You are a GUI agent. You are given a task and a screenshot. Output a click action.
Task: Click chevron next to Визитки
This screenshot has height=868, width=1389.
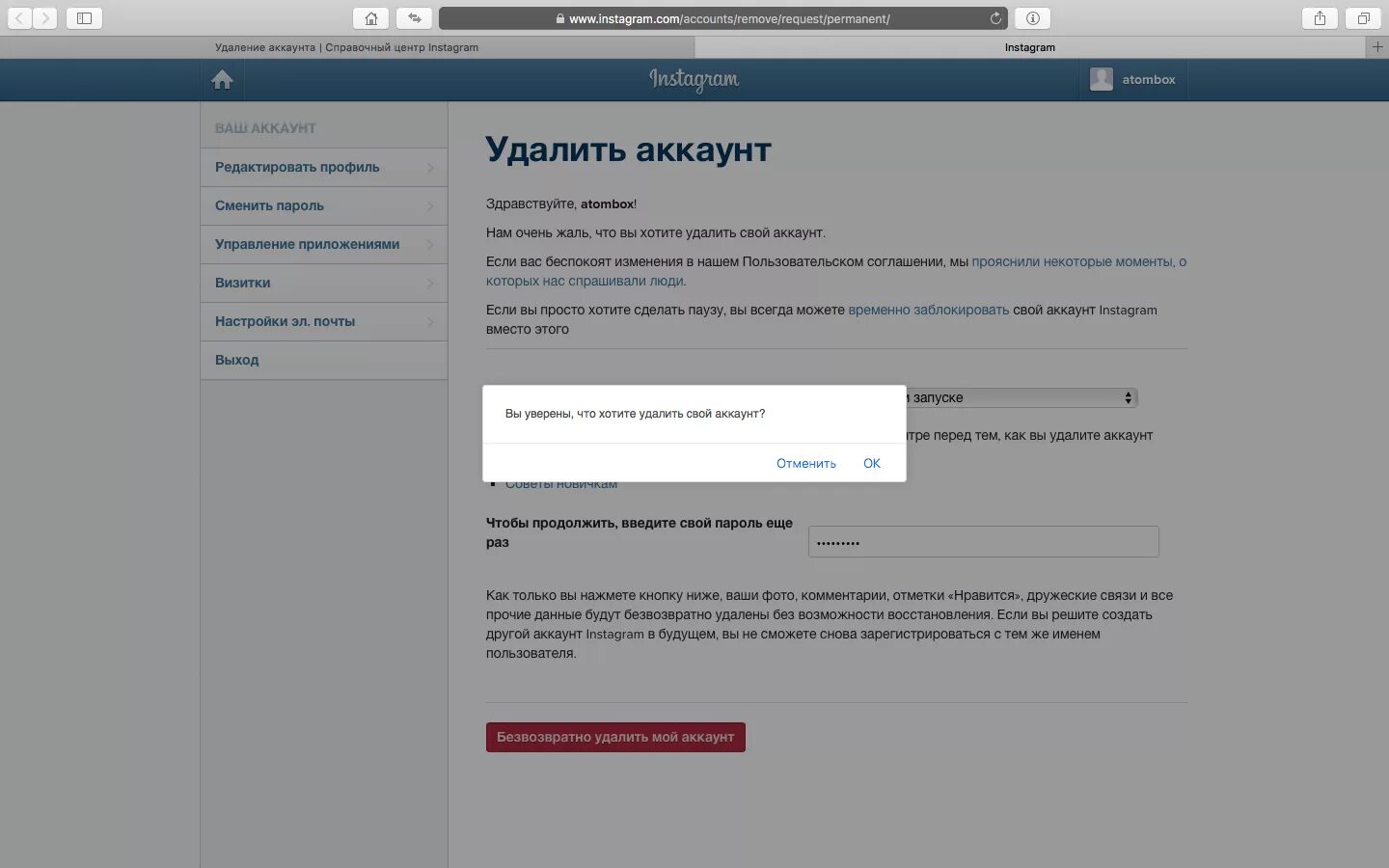pyautogui.click(x=430, y=284)
